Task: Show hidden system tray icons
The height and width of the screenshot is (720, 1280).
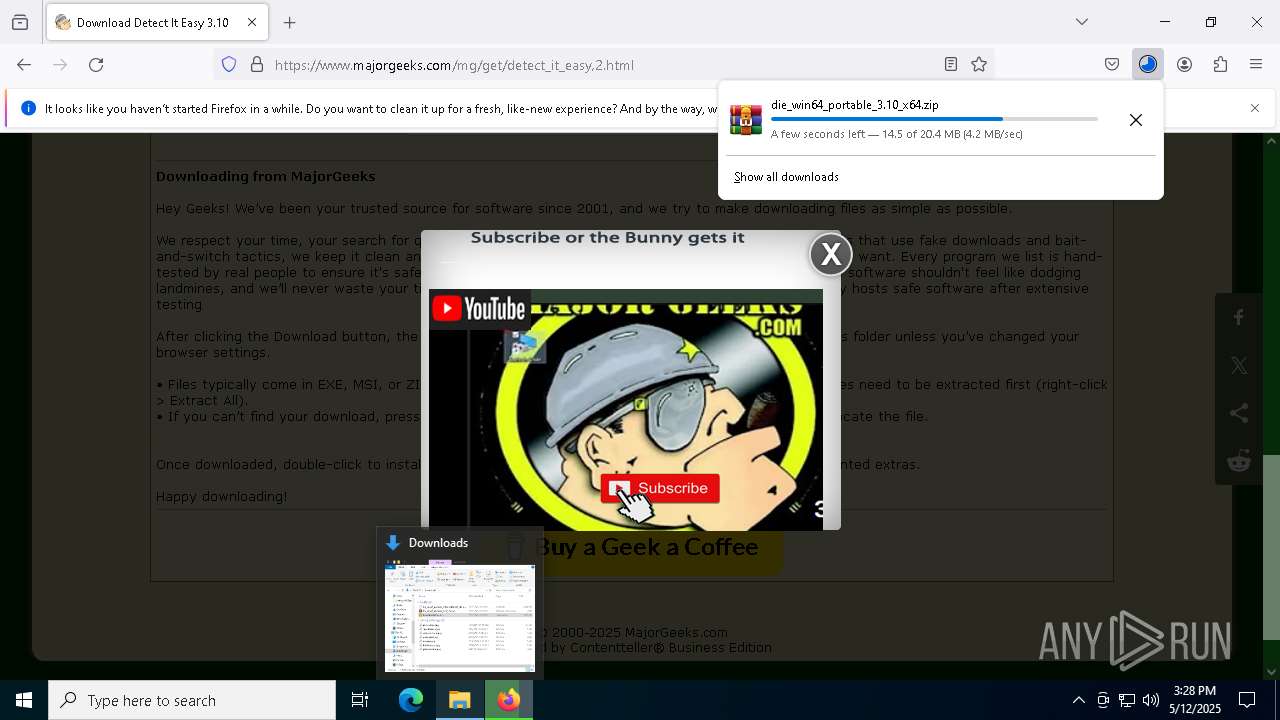Action: click(1079, 700)
